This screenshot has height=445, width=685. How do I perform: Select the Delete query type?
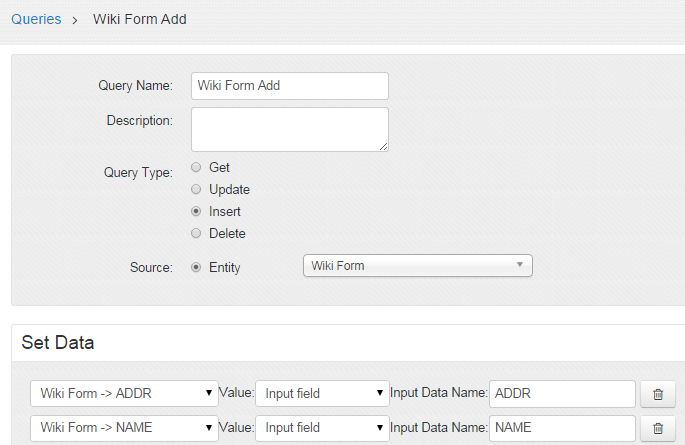pyautogui.click(x=196, y=233)
